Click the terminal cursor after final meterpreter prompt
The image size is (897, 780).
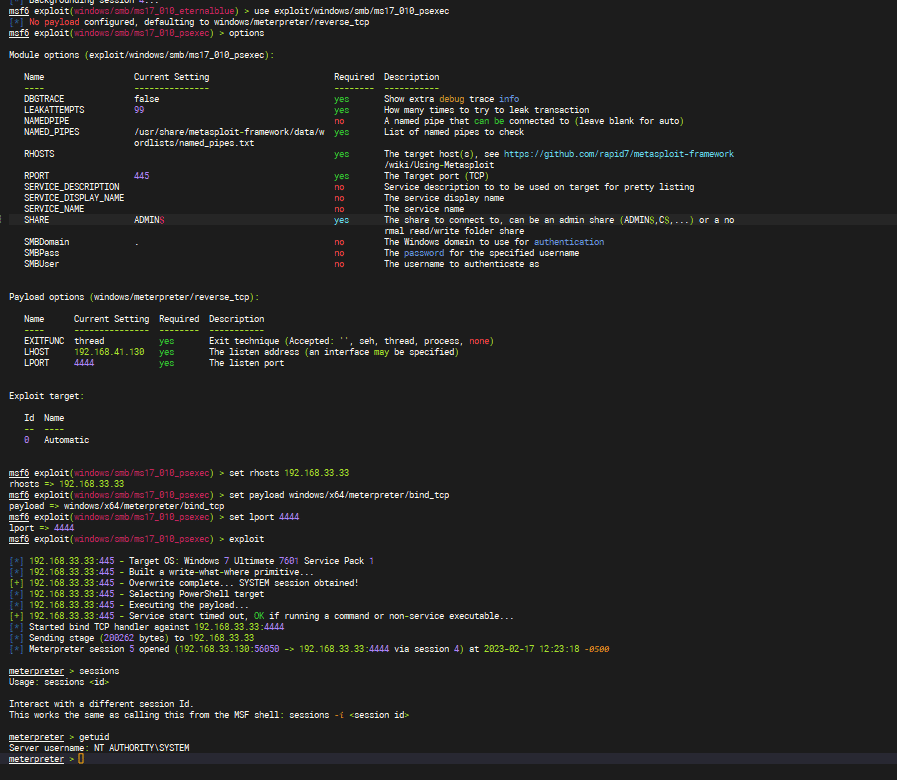pyautogui.click(x=81, y=759)
